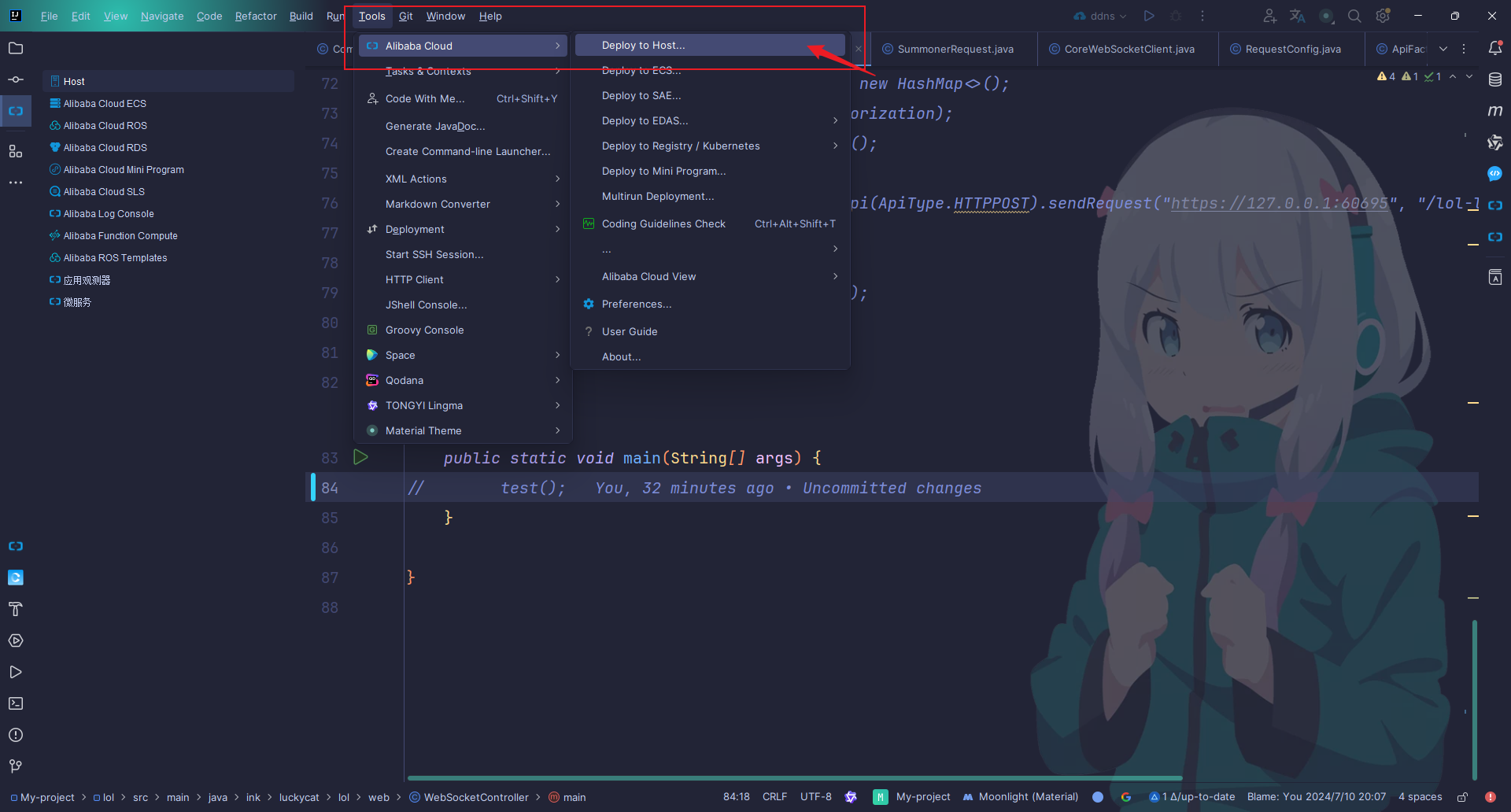Click the Google icon in status bar
The width and height of the screenshot is (1511, 812).
point(1126,797)
